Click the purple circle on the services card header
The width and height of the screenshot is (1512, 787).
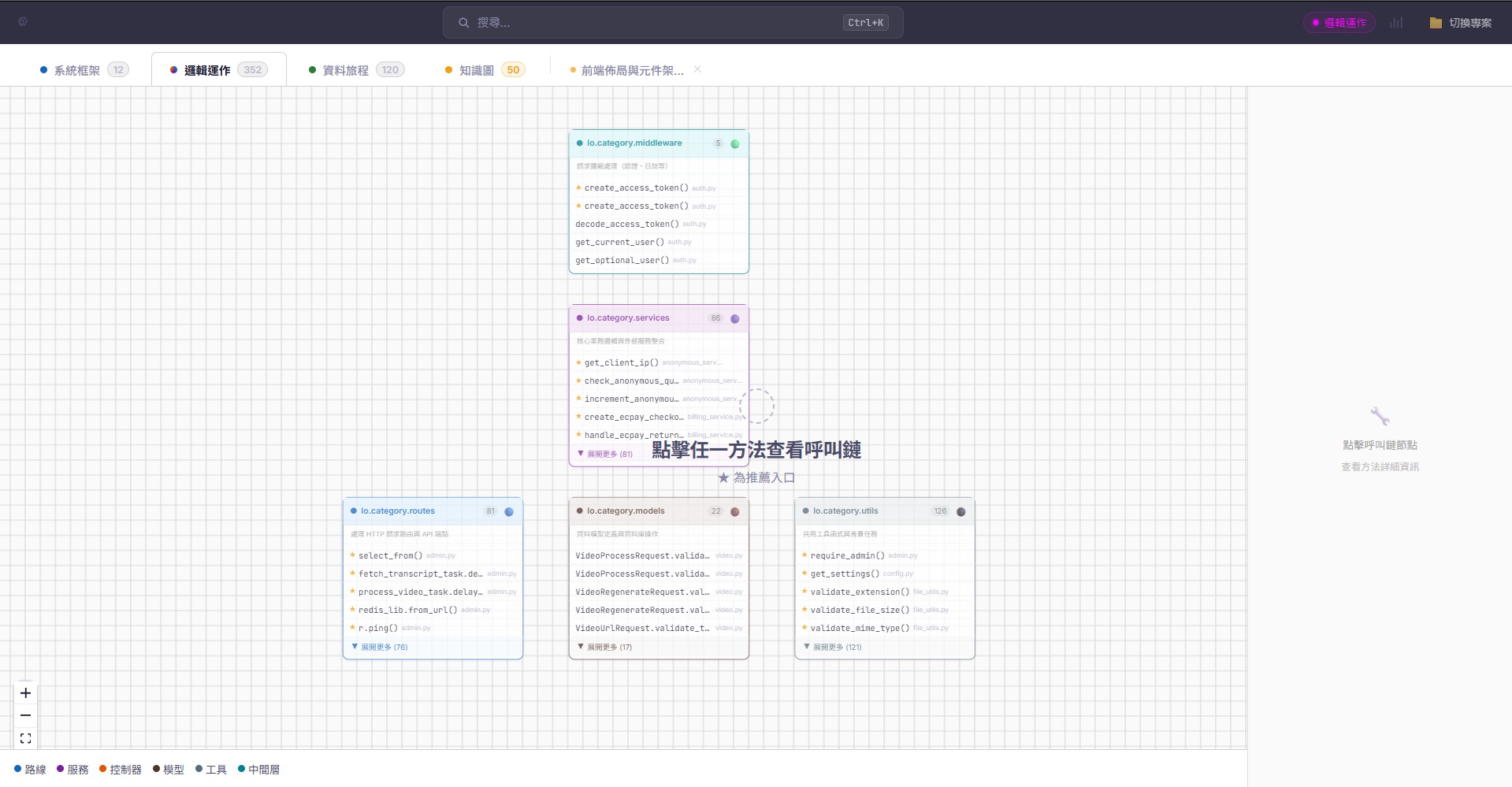[734, 317]
